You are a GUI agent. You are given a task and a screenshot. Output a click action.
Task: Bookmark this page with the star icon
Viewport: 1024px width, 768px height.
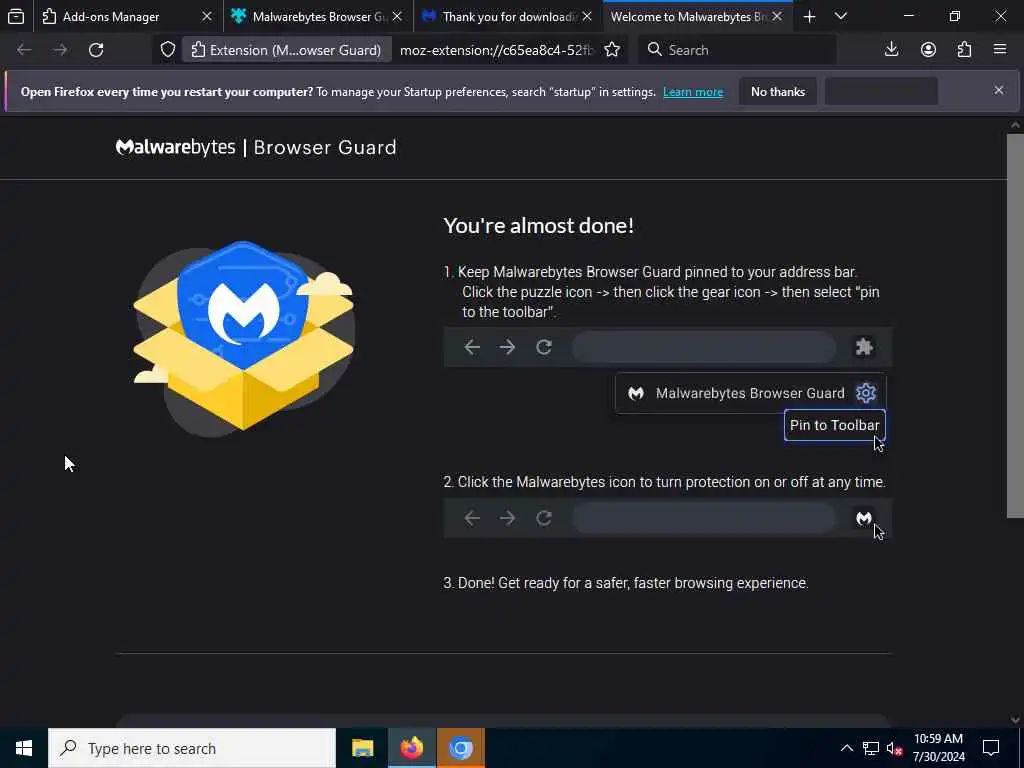click(612, 50)
